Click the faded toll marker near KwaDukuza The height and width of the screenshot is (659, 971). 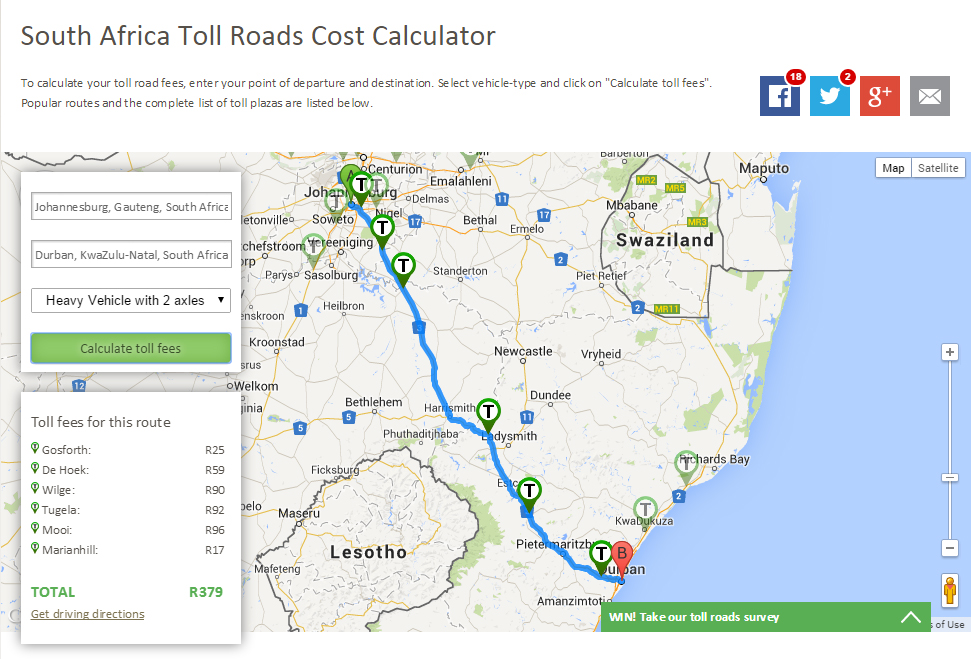coord(645,513)
